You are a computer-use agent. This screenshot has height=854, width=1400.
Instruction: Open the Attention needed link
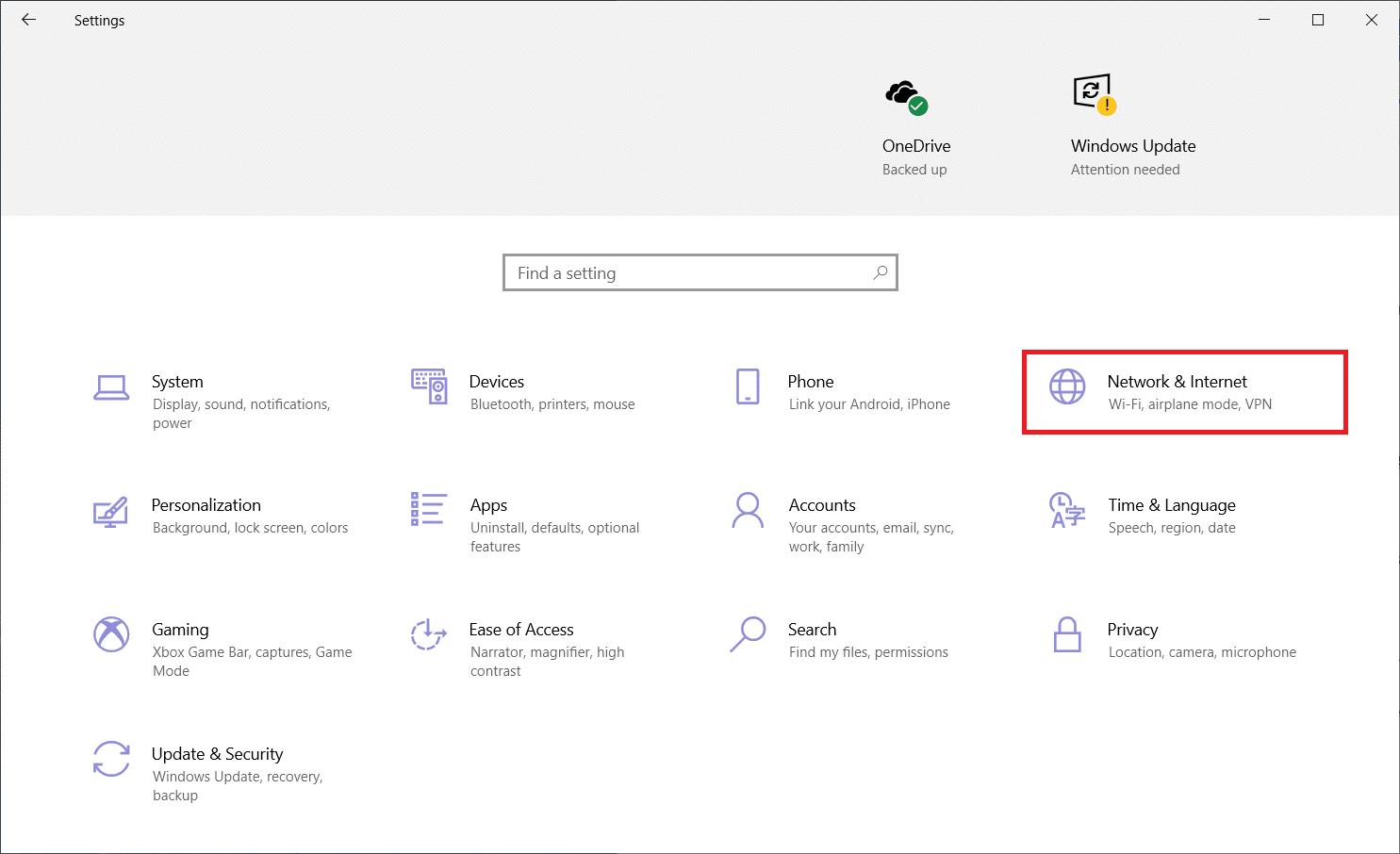click(1125, 169)
